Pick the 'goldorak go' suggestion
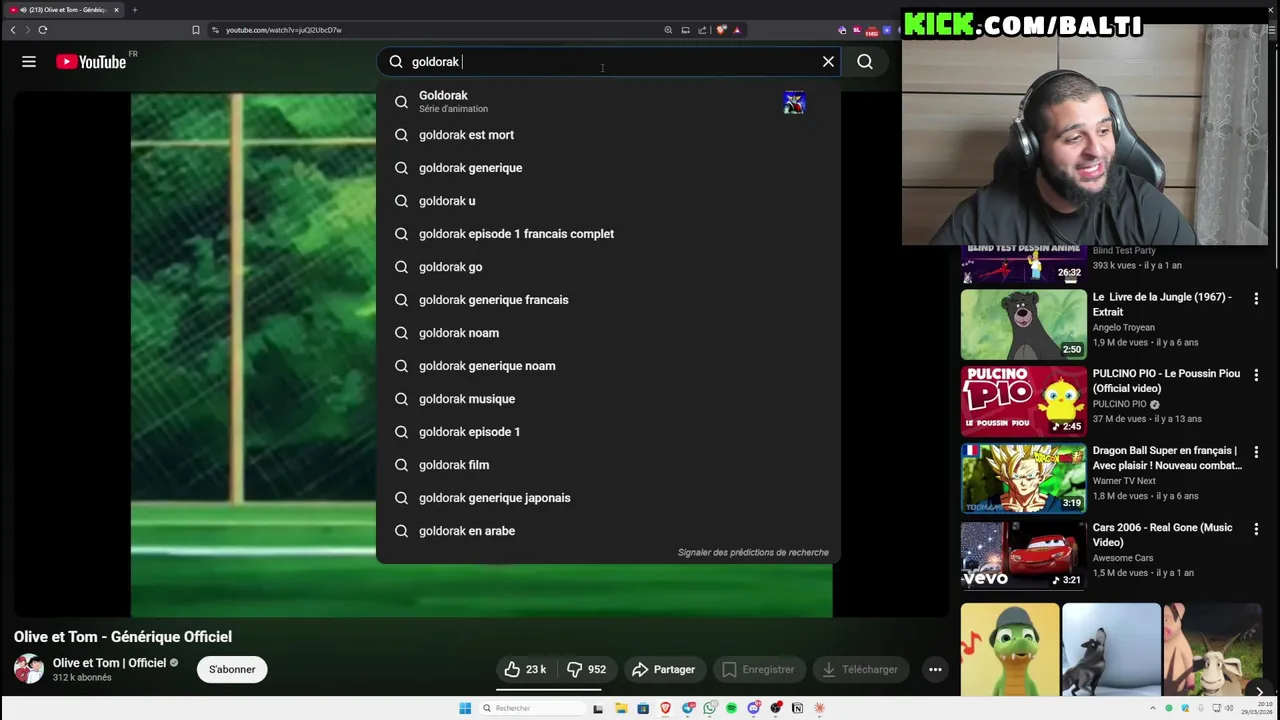This screenshot has height=720, width=1280. click(608, 267)
